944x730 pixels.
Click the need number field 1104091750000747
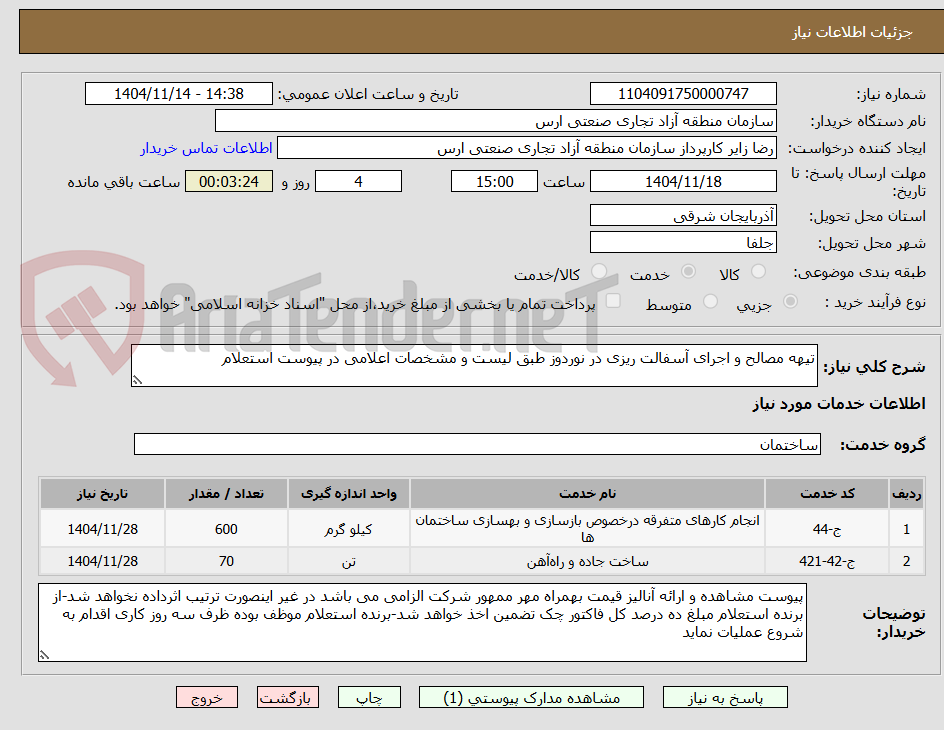(x=683, y=94)
